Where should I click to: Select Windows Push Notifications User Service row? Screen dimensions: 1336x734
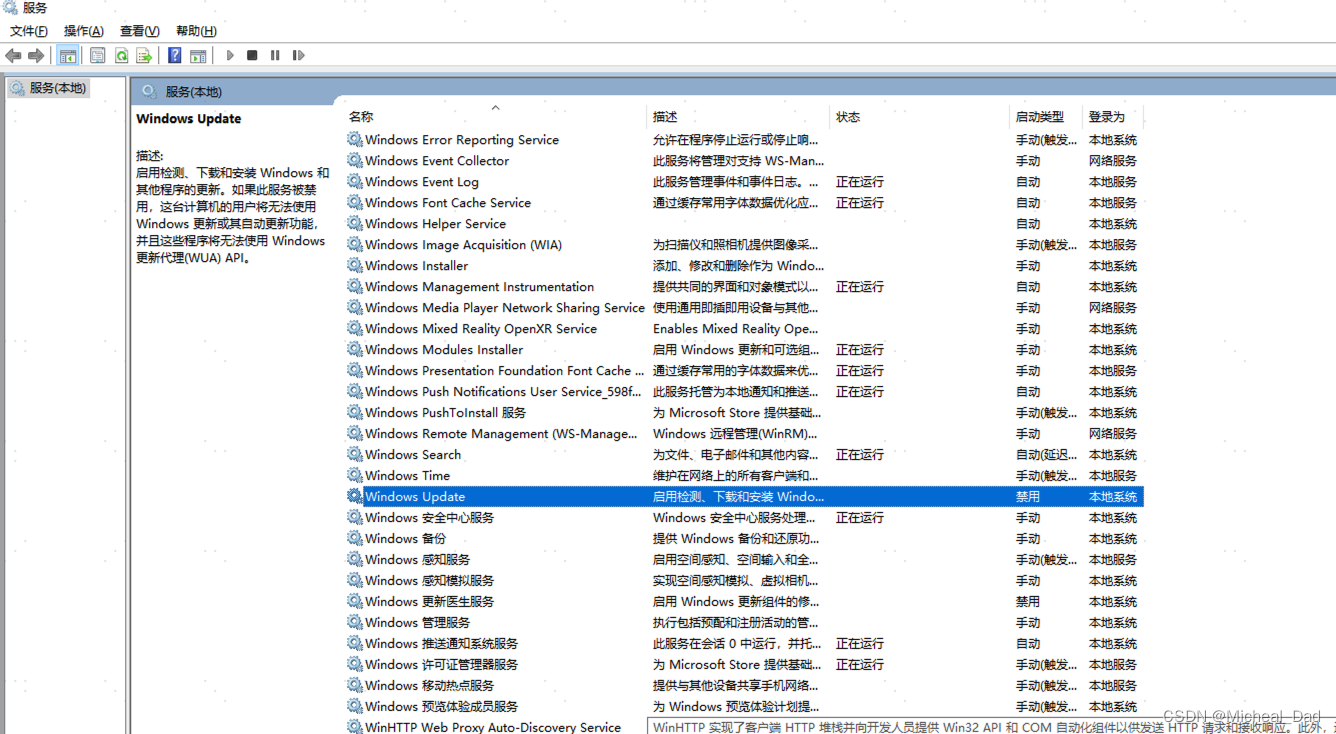coord(744,392)
